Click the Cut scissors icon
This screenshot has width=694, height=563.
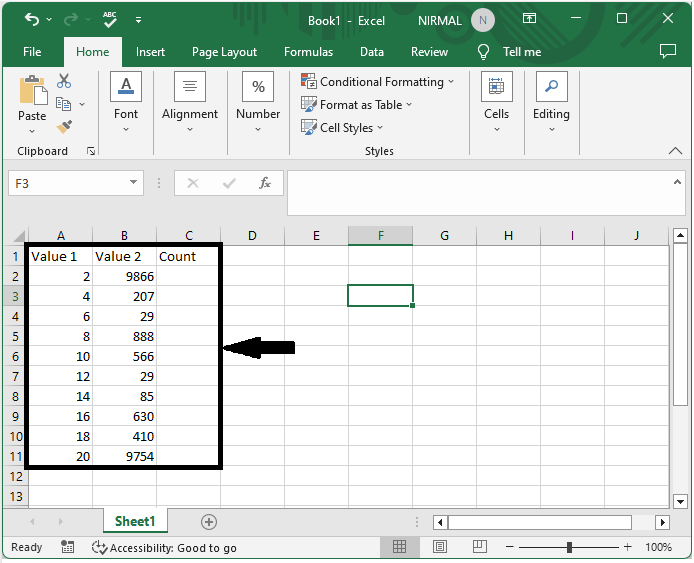pos(64,81)
